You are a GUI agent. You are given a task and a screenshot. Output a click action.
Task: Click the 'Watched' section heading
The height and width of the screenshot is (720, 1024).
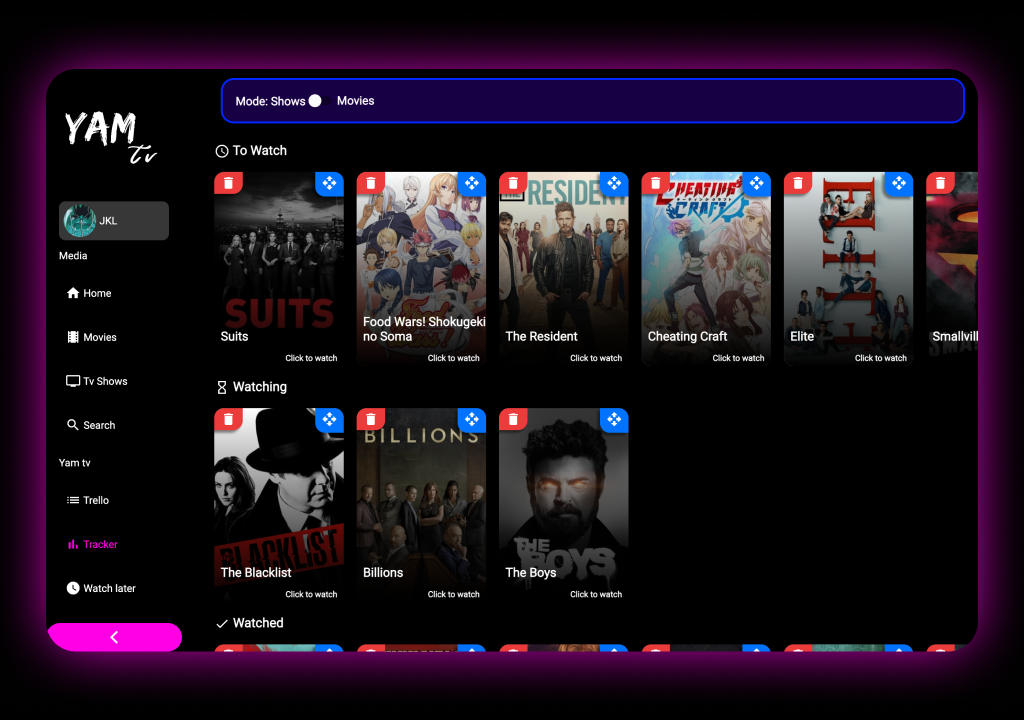(x=258, y=623)
